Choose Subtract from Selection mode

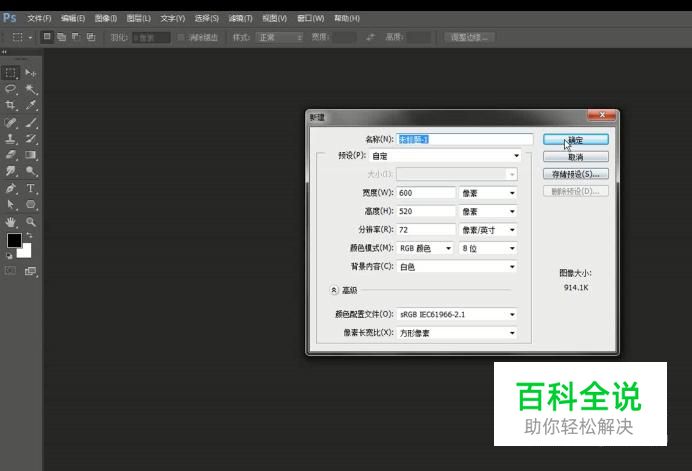[76, 37]
